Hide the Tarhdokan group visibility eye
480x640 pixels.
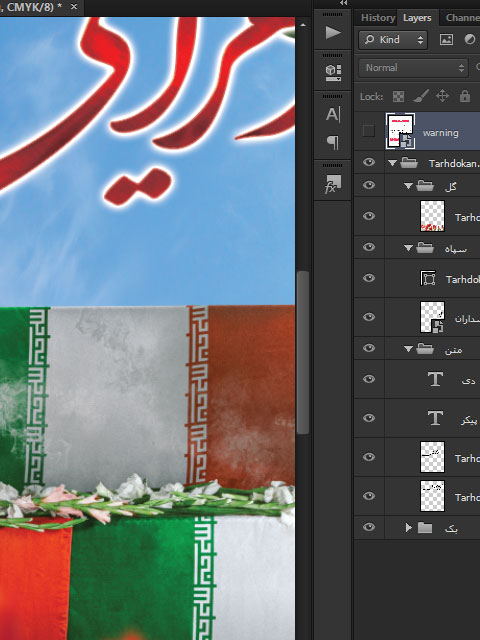pyautogui.click(x=369, y=162)
